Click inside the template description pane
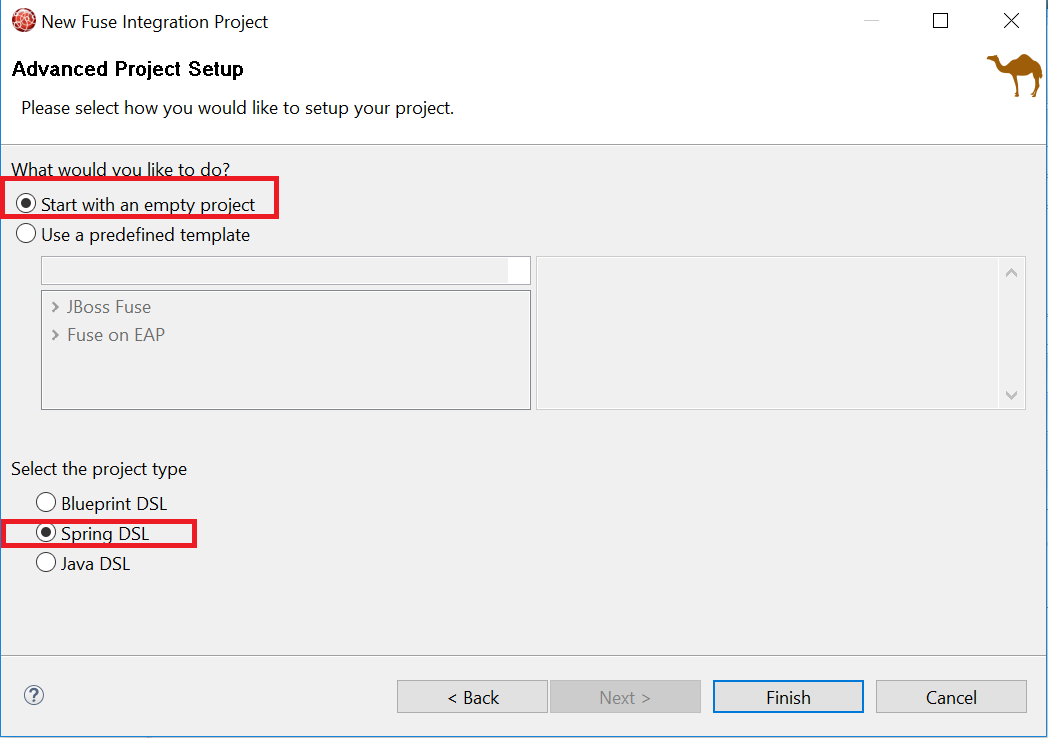 pos(767,333)
